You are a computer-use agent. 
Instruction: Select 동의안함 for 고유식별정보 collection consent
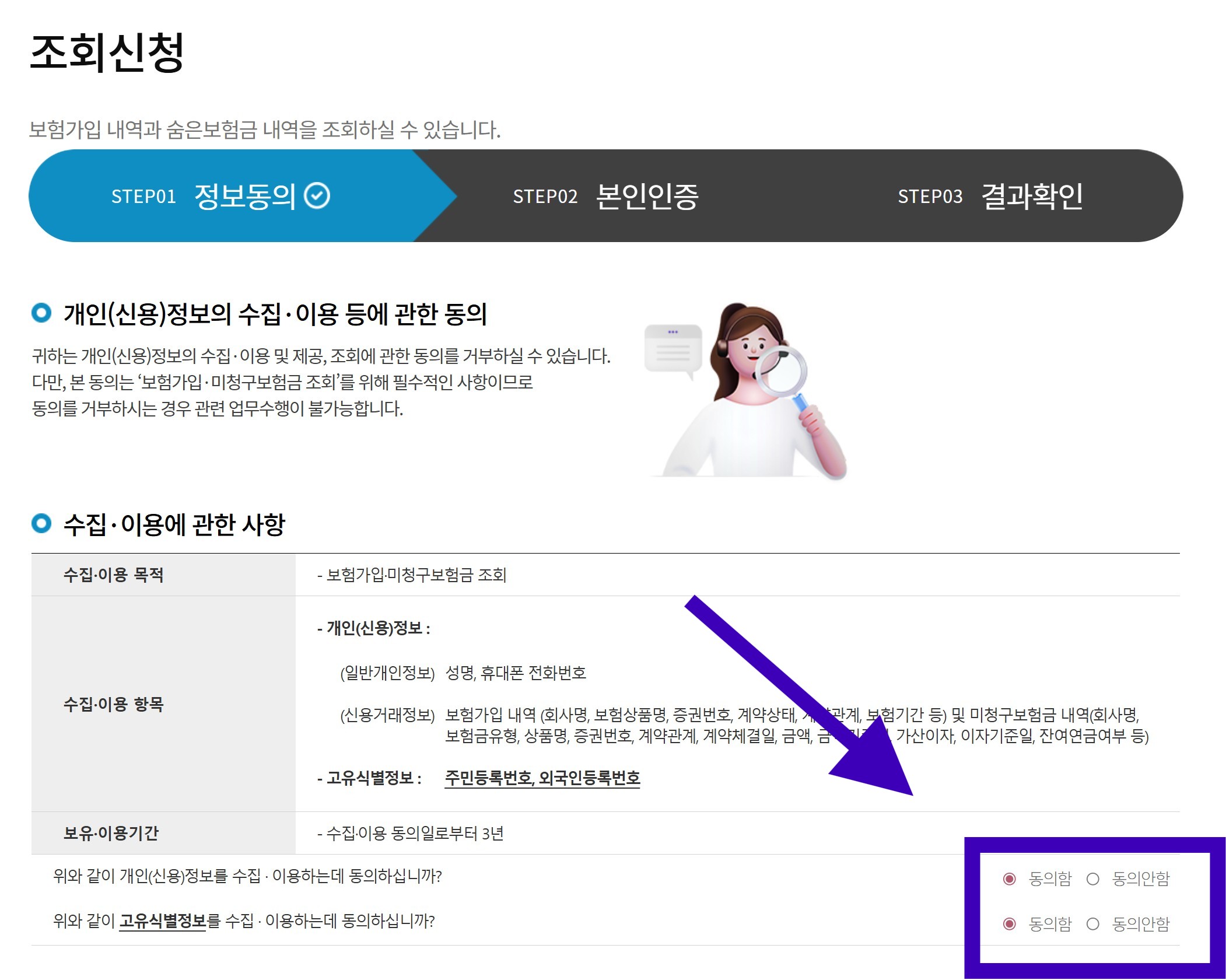click(x=1093, y=924)
